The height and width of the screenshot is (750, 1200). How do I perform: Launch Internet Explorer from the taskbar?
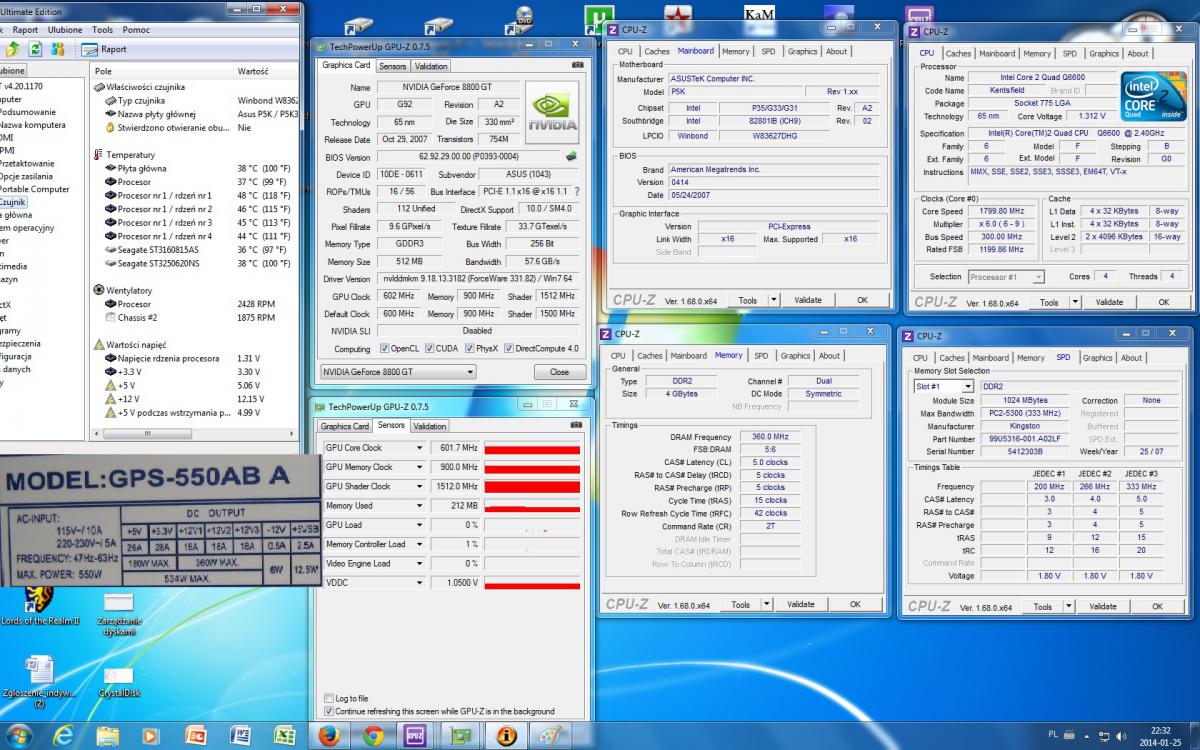[x=64, y=735]
